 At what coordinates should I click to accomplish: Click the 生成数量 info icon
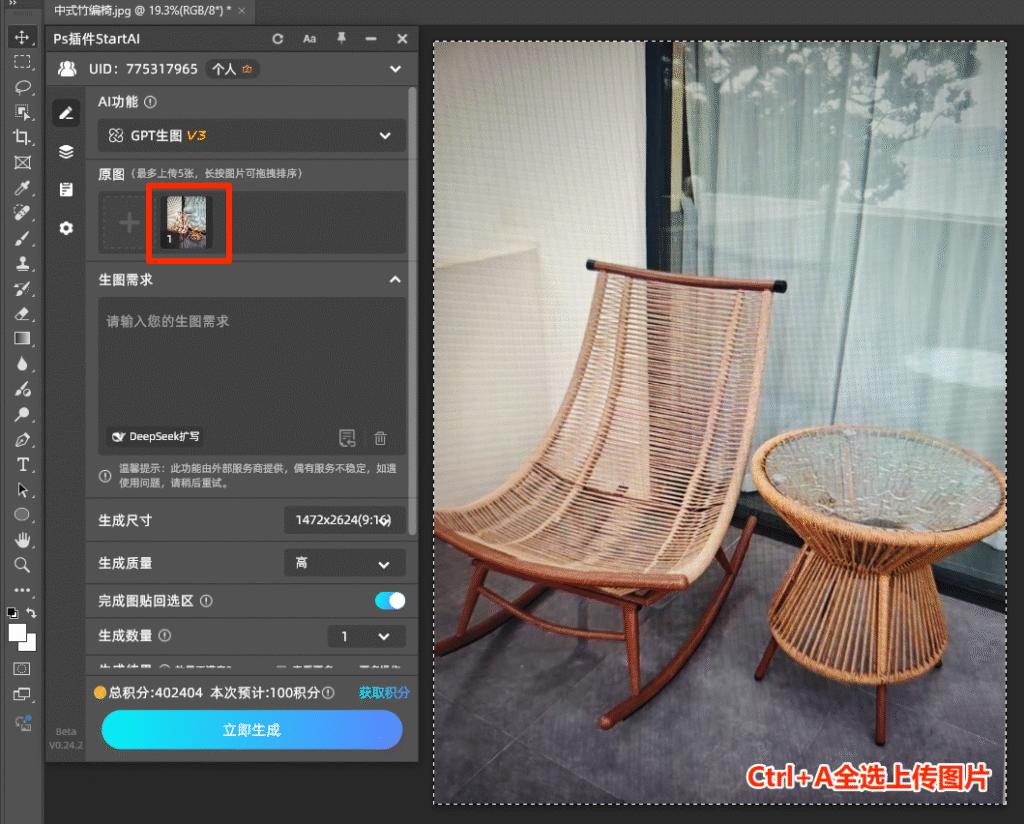pyautogui.click(x=165, y=635)
